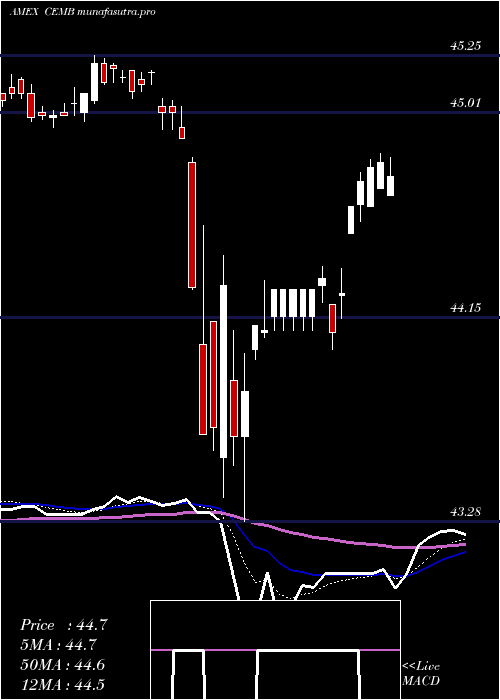Viewport: 500px width, 700px height.
Task: Click the tallest red candle below the 45.01 line
Action: [x=192, y=225]
